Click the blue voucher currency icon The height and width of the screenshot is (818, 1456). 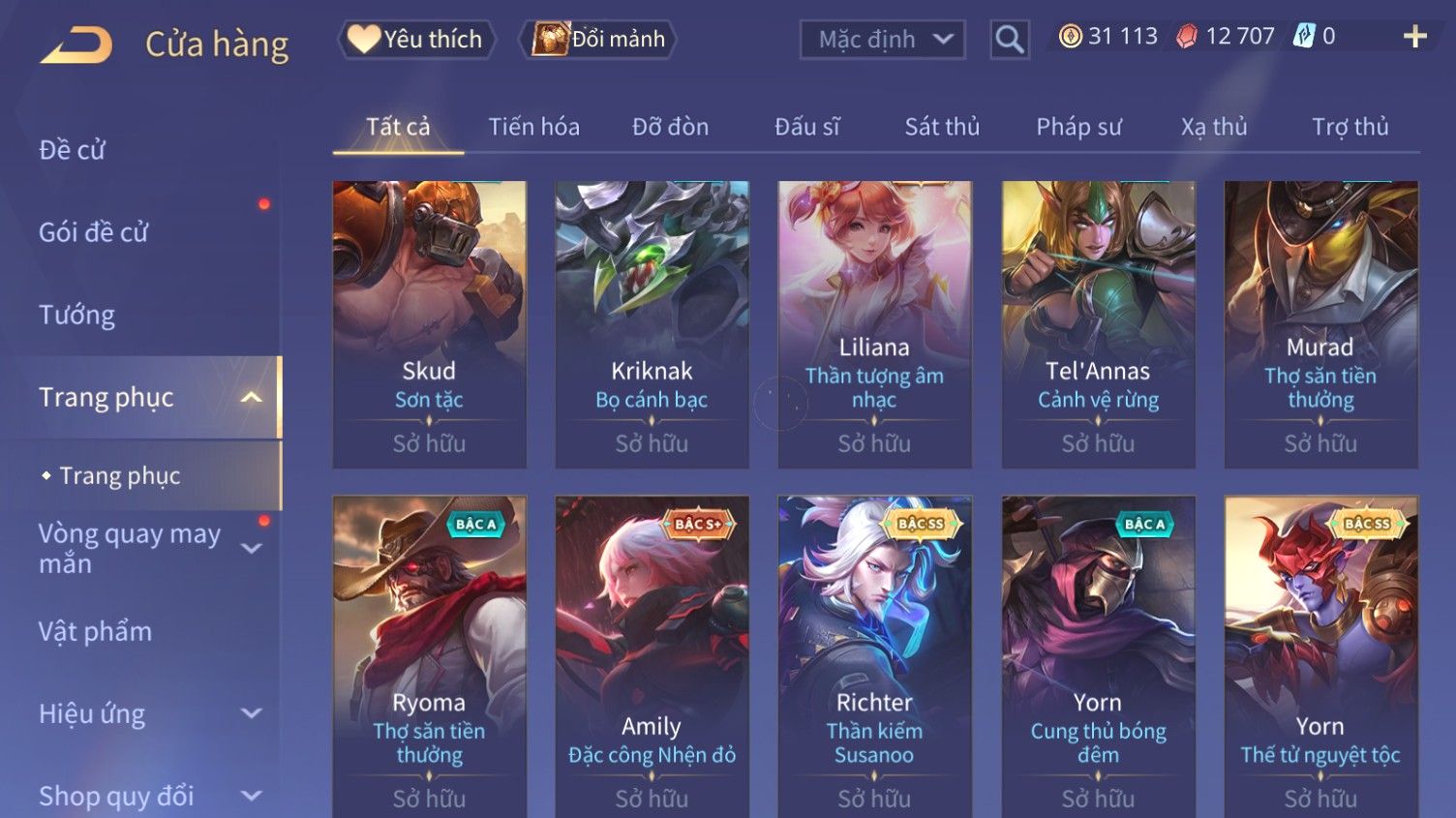pyautogui.click(x=1304, y=37)
